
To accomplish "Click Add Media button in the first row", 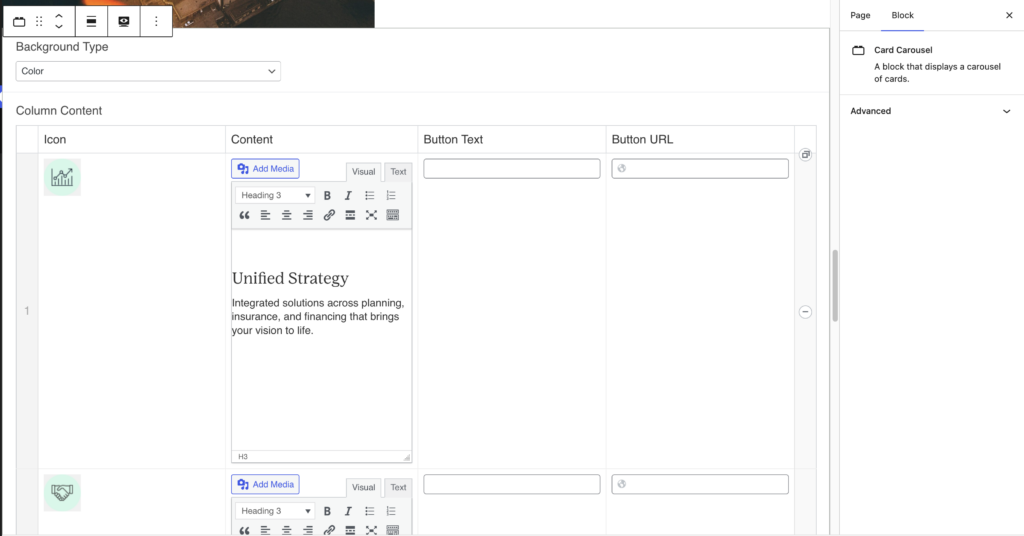I will coord(265,169).
